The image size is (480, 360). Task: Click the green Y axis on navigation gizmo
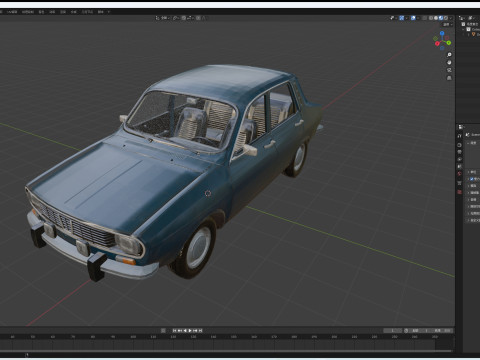coord(449,43)
